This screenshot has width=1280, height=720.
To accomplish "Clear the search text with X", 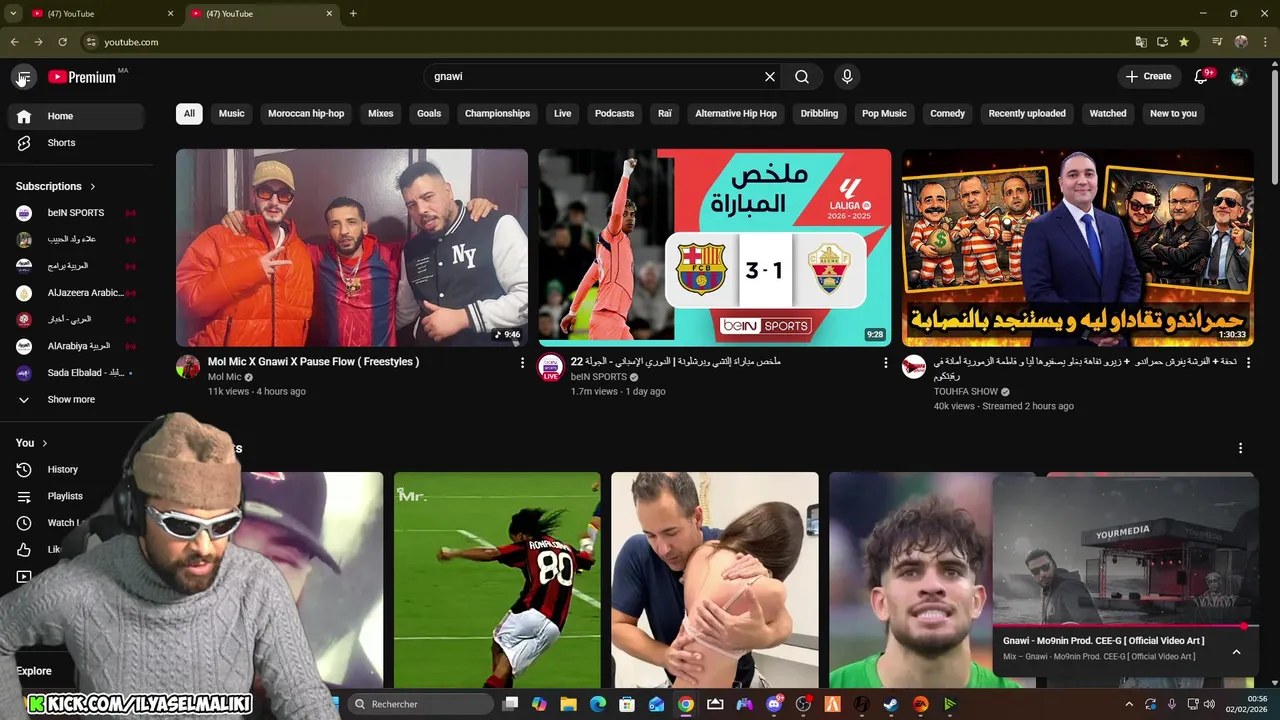I will click(770, 77).
